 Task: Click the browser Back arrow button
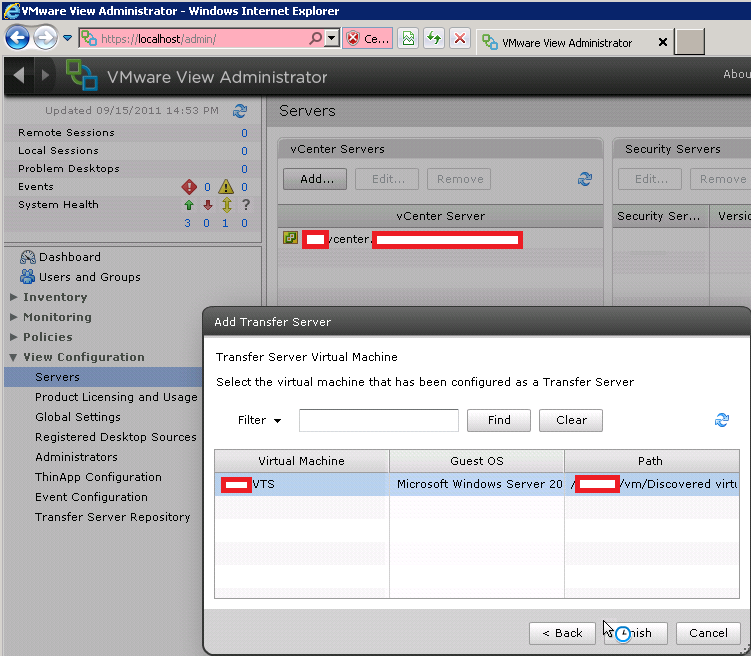(17, 38)
